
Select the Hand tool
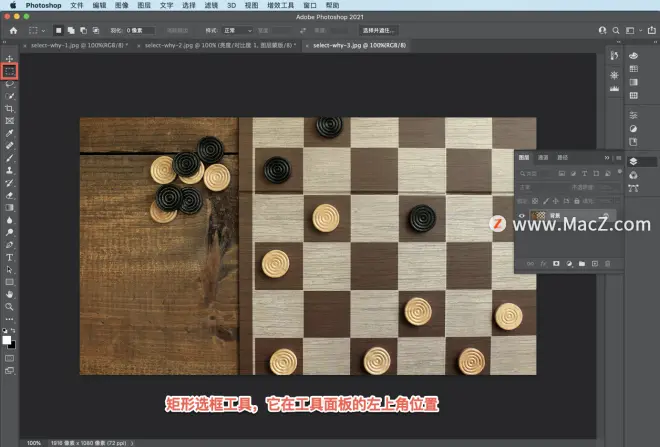click(x=9, y=294)
